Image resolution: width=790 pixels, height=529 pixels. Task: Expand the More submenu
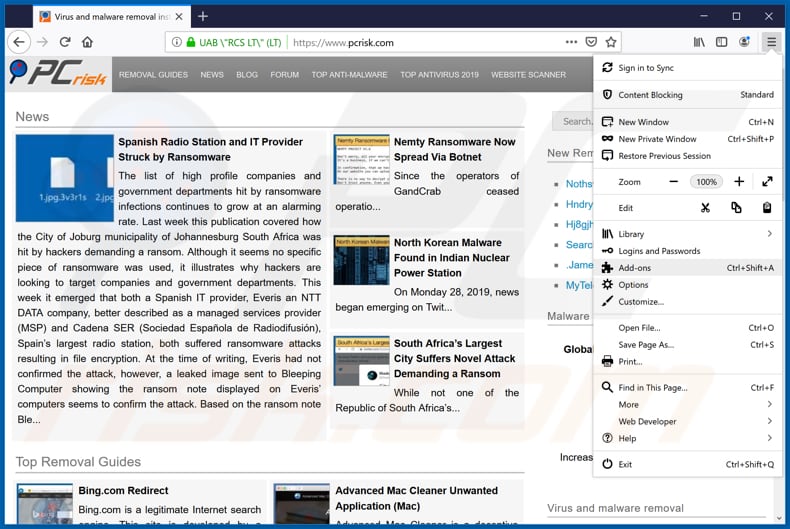click(x=687, y=405)
